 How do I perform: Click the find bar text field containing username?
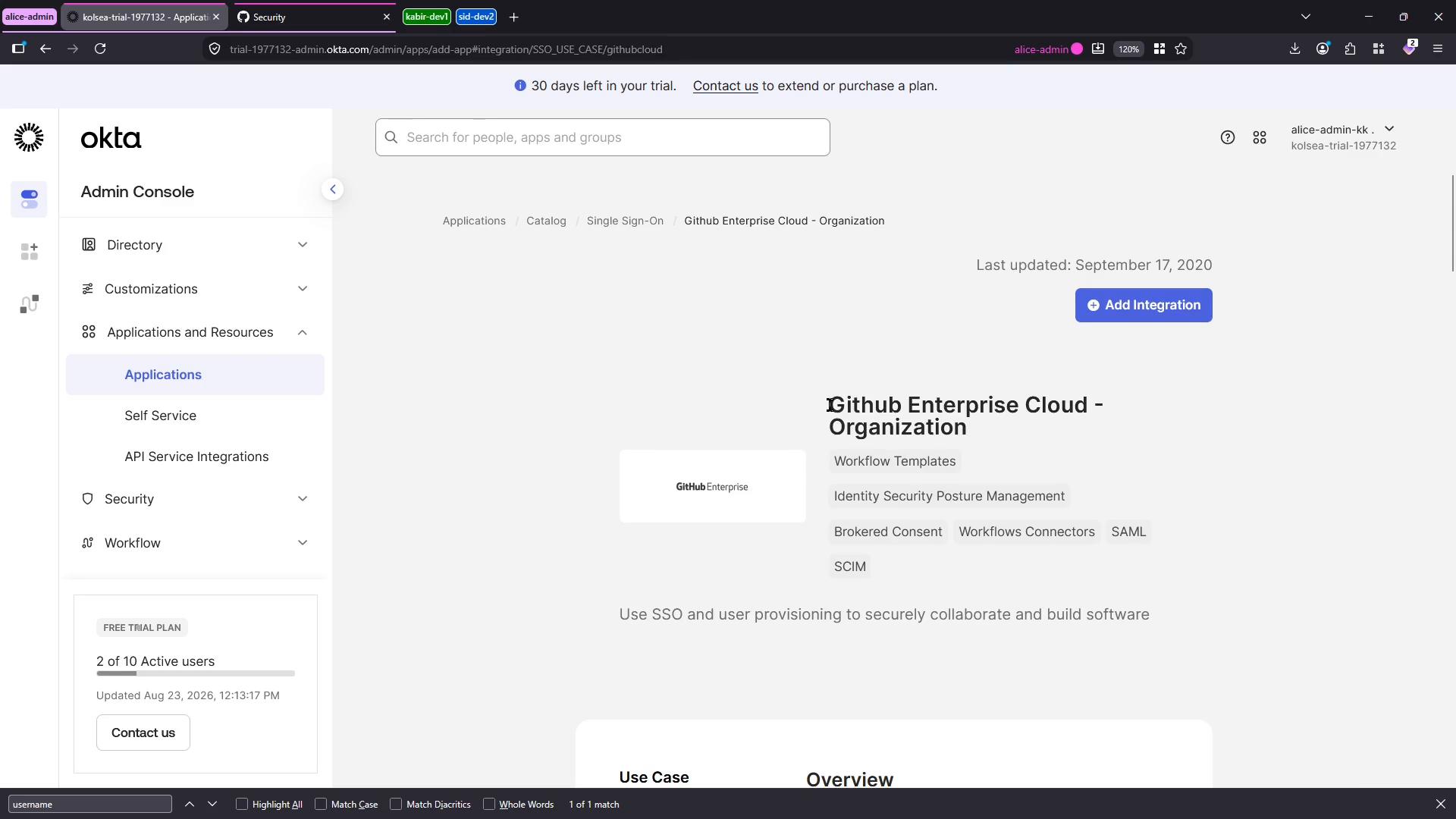pos(90,804)
